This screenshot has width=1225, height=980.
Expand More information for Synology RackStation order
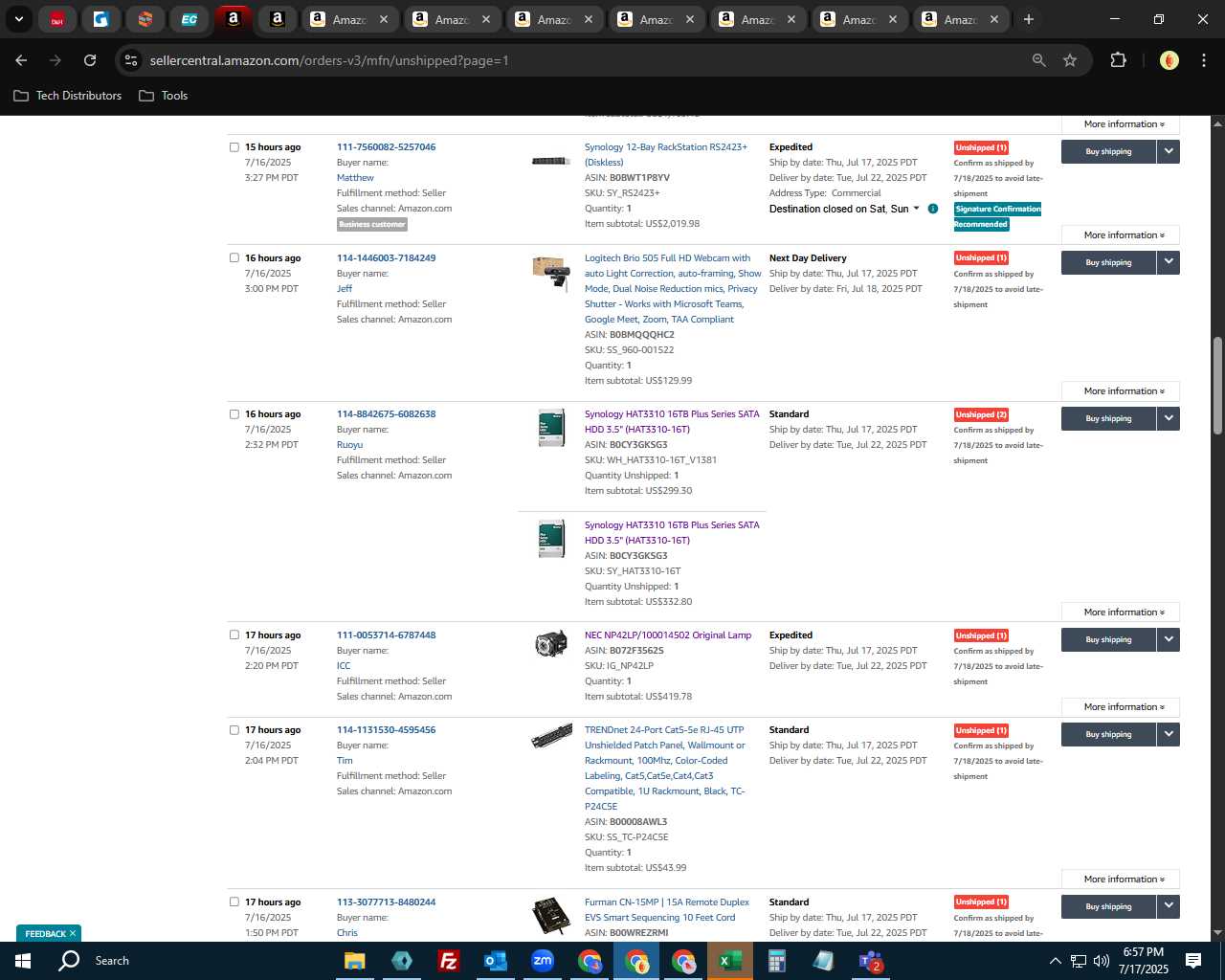coord(1120,235)
